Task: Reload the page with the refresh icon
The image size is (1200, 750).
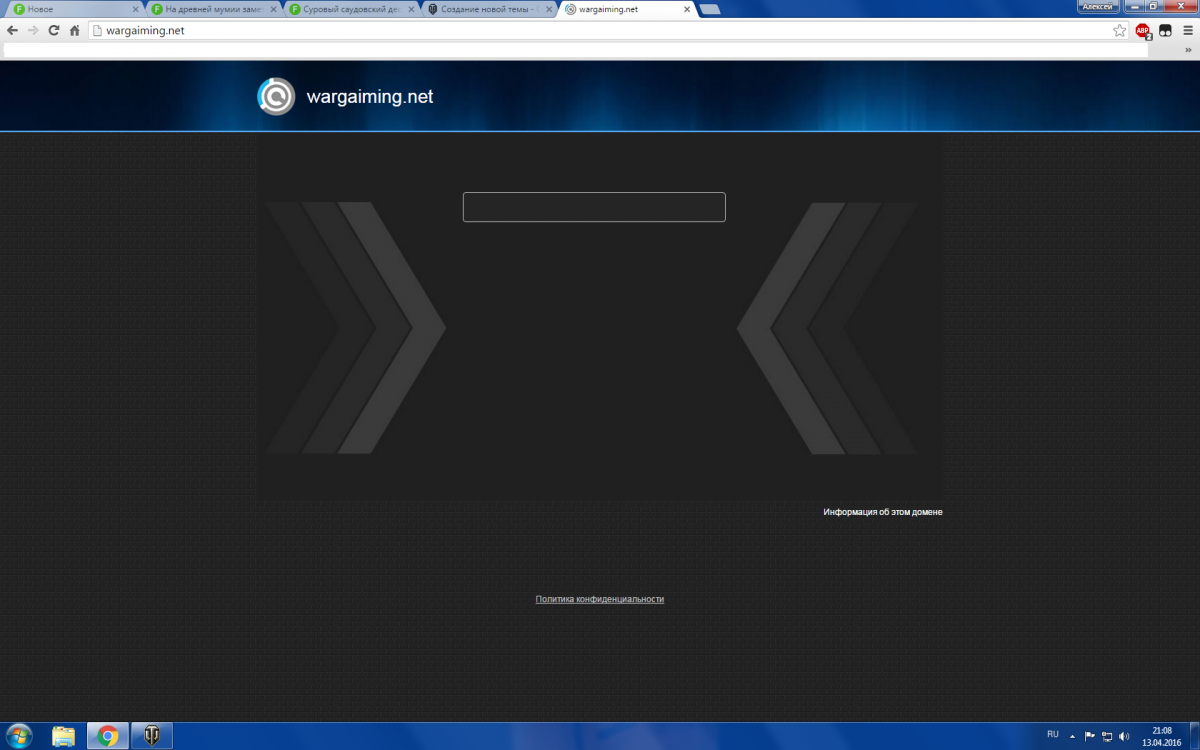Action: click(x=54, y=30)
